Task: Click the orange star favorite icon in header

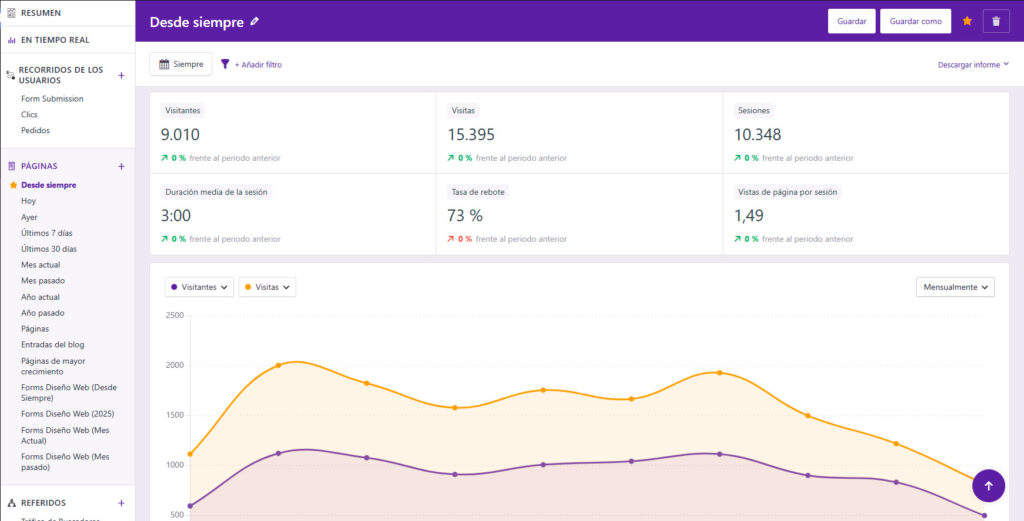Action: pyautogui.click(x=967, y=22)
